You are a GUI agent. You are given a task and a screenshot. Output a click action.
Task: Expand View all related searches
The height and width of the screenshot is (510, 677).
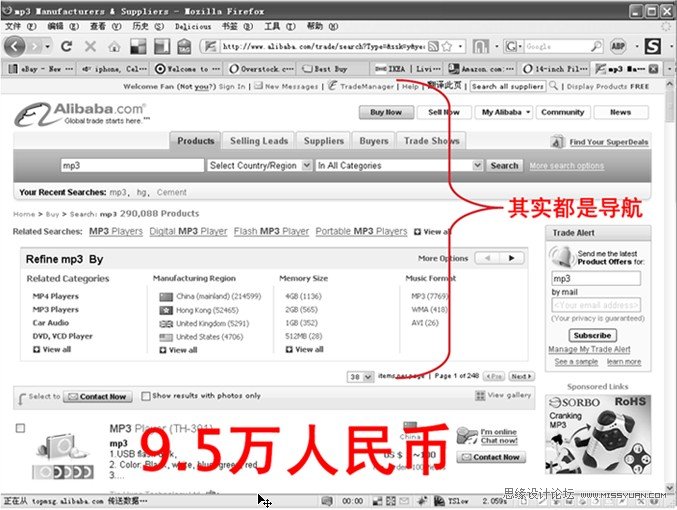coord(432,231)
